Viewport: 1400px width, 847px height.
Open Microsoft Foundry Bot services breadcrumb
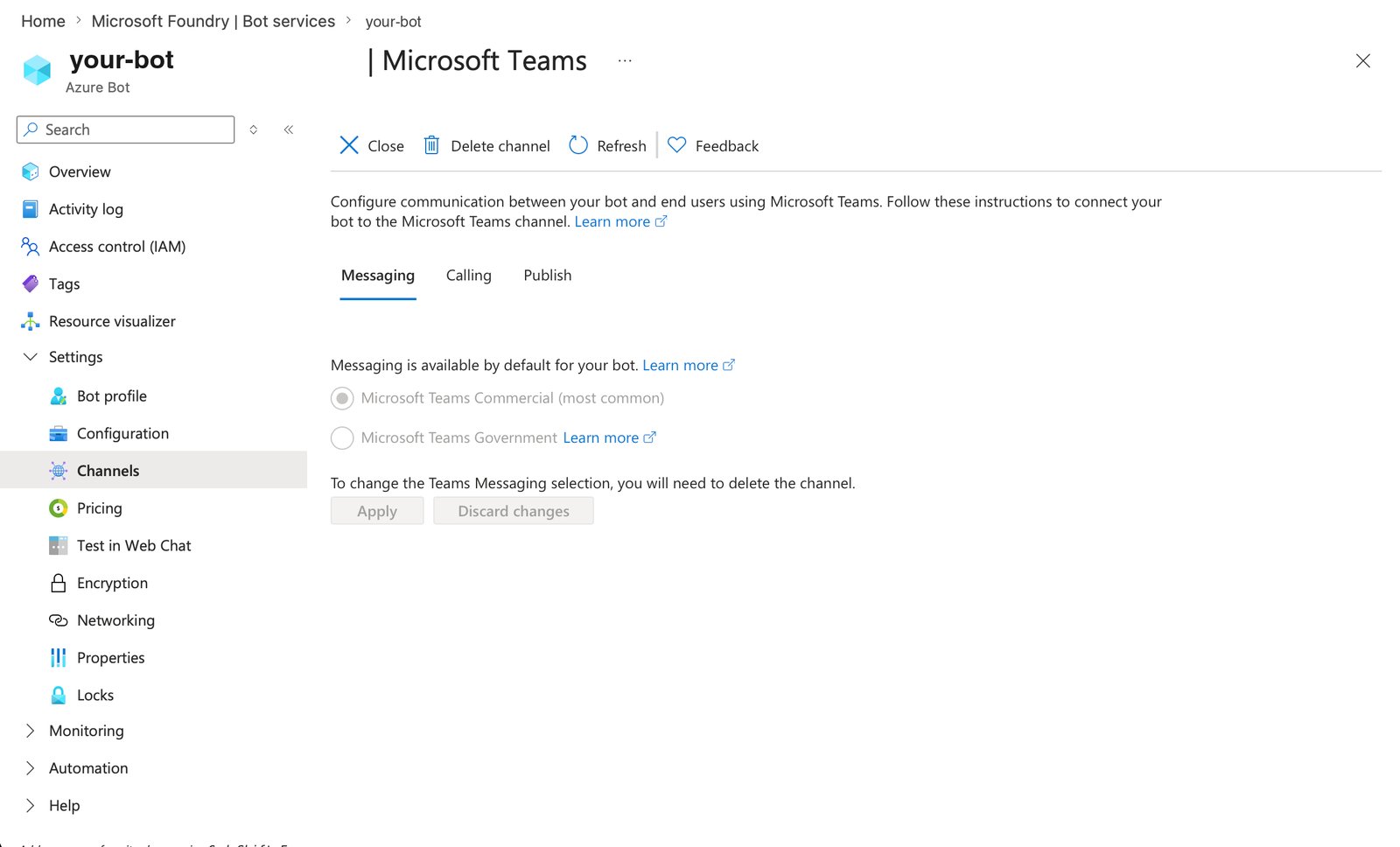point(213,21)
